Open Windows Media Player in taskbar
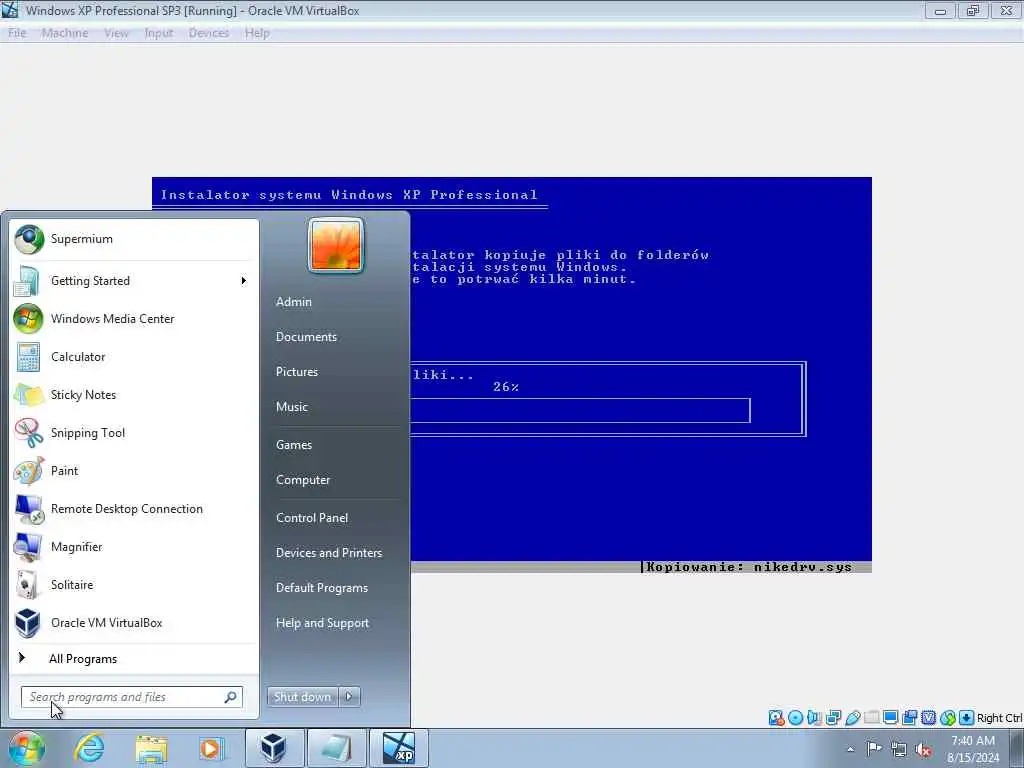The height and width of the screenshot is (768, 1024). pos(211,748)
